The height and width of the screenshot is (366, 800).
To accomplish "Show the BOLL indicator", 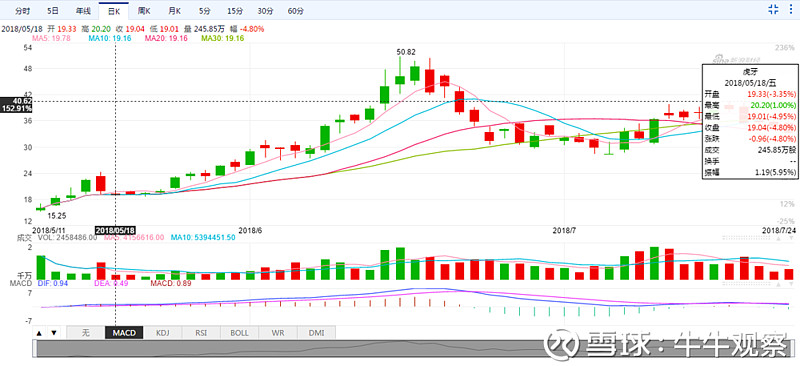I will click(239, 333).
